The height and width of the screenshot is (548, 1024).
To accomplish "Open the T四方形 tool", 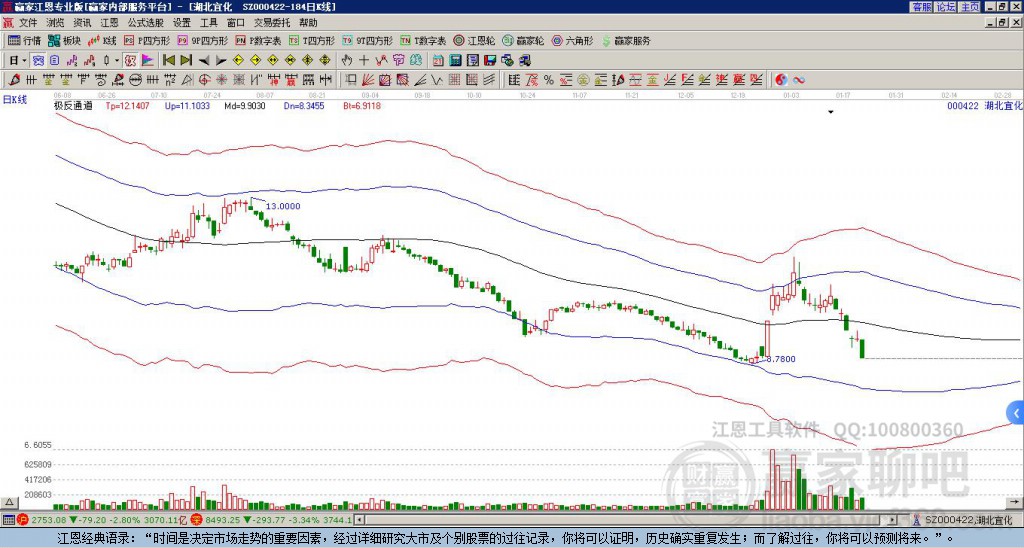I will click(x=312, y=40).
